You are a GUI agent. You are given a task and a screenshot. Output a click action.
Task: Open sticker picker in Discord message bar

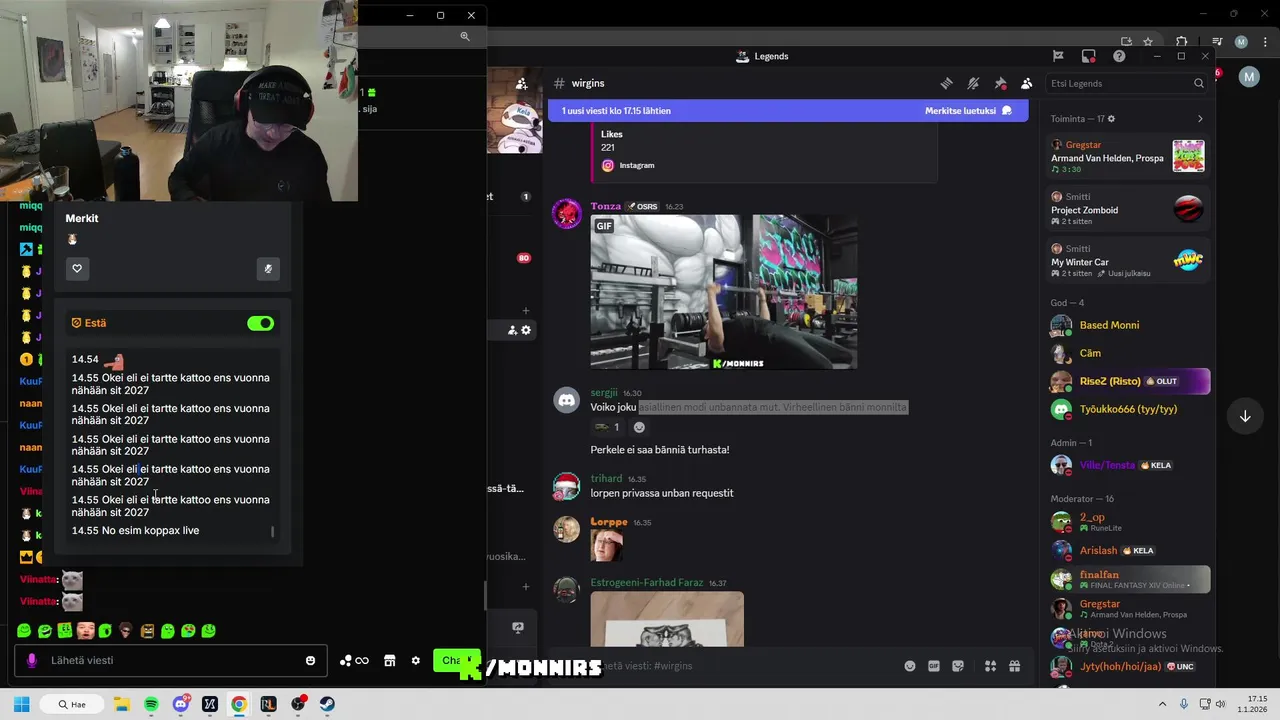(958, 666)
